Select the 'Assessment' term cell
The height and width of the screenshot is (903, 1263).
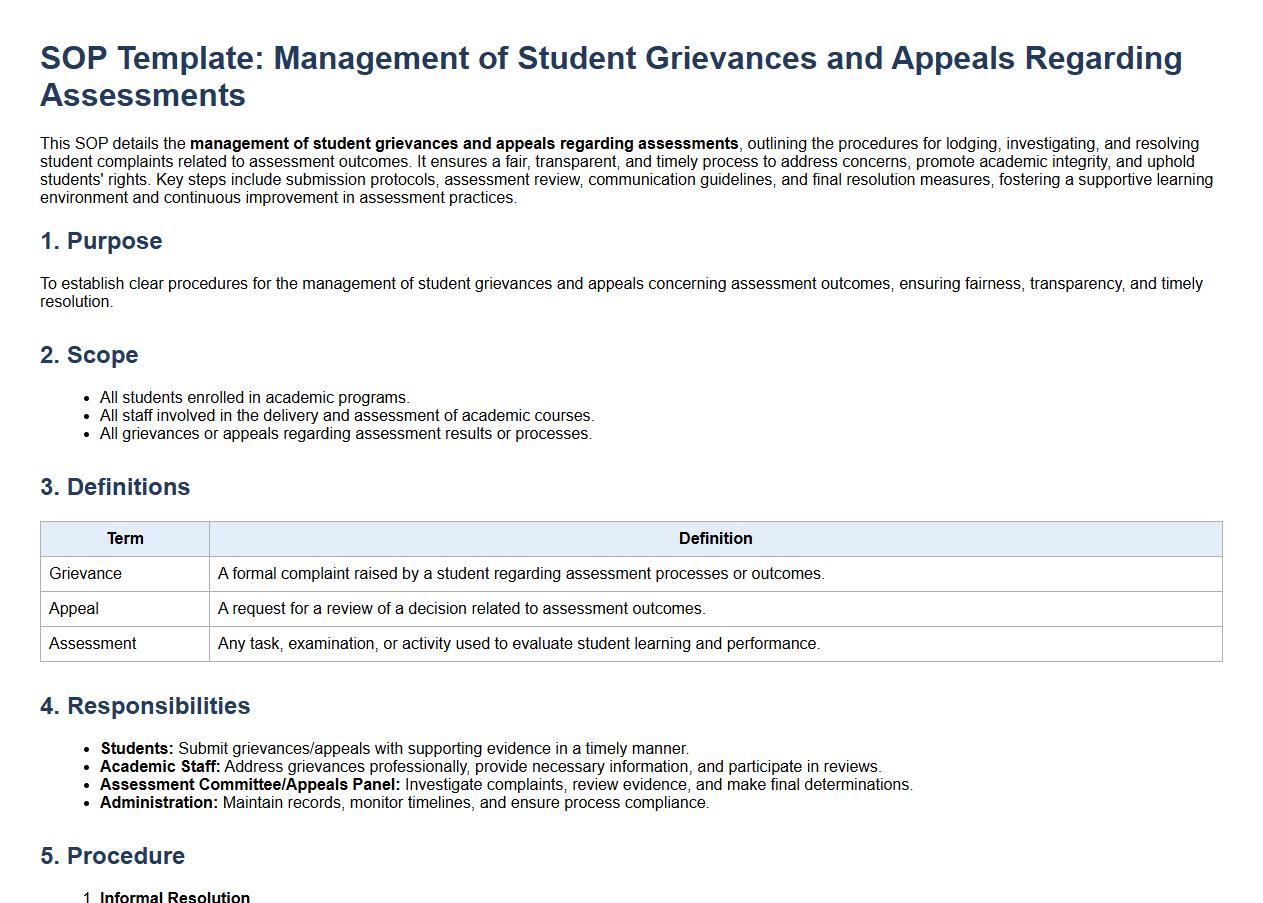(93, 644)
